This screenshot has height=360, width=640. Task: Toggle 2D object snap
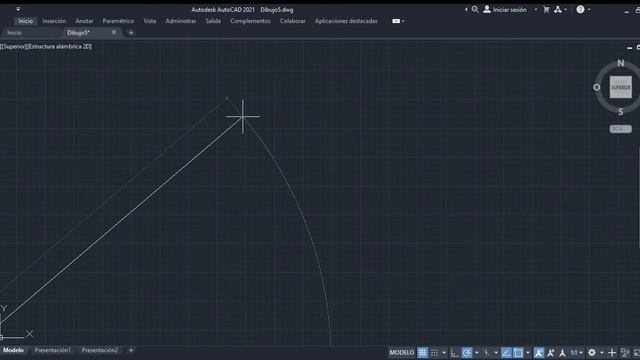(518, 352)
